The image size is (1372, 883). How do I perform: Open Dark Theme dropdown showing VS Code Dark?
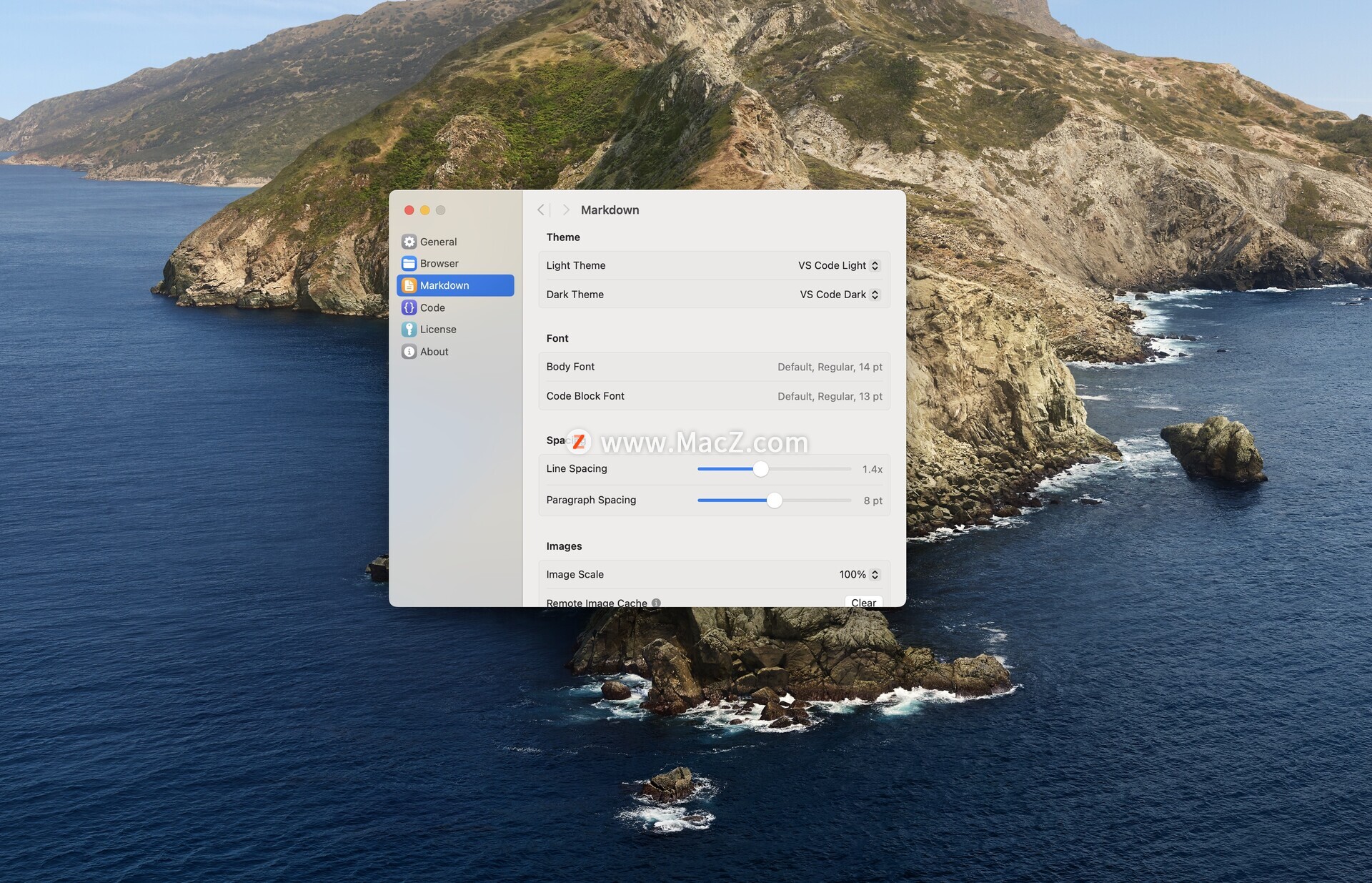click(840, 295)
